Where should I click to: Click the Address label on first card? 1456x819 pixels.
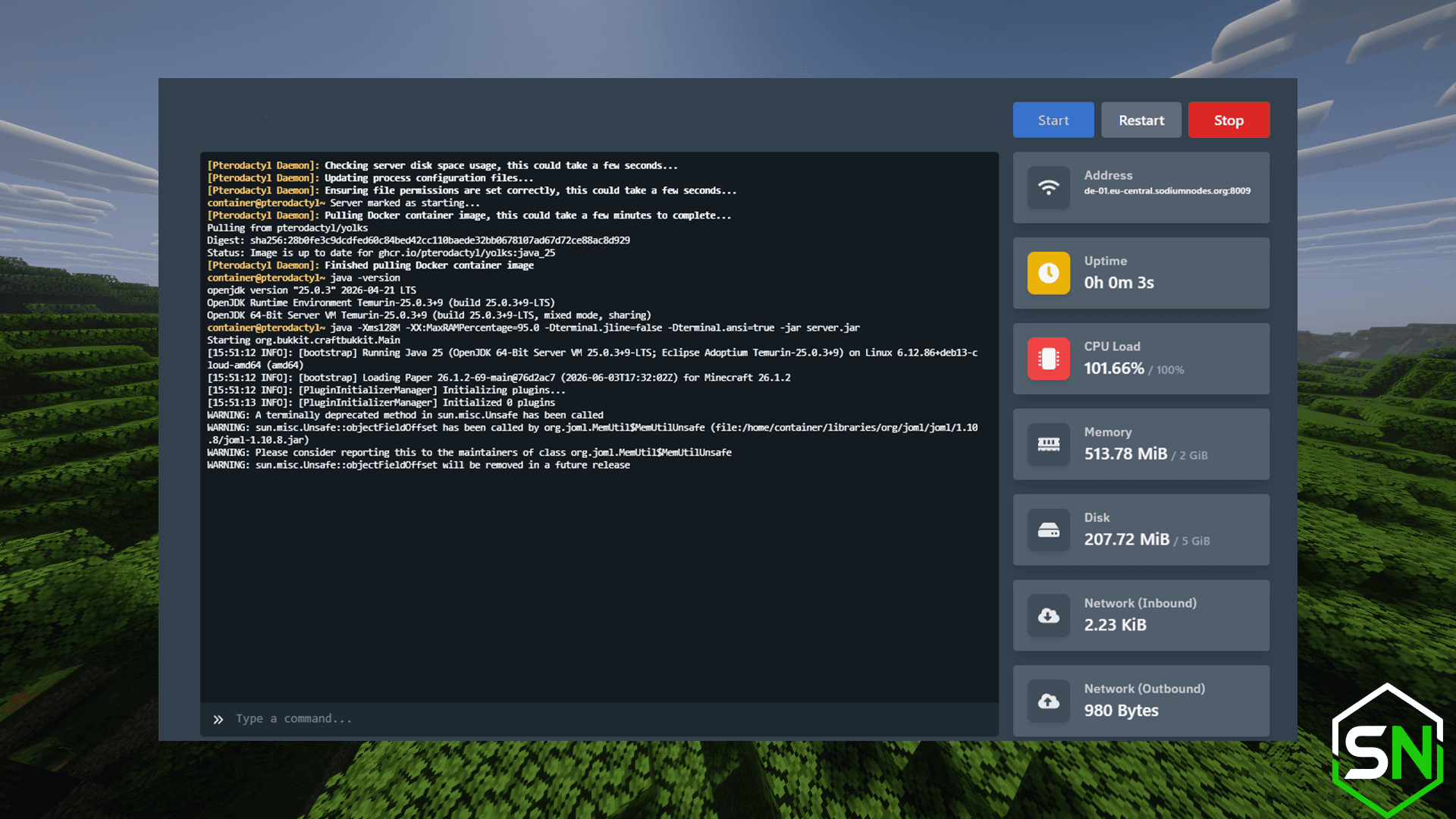click(x=1108, y=175)
